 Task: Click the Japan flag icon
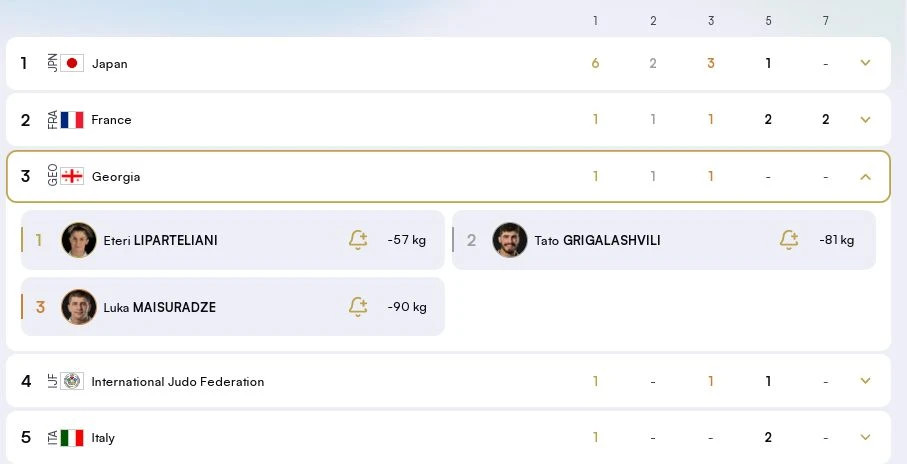pyautogui.click(x=72, y=63)
